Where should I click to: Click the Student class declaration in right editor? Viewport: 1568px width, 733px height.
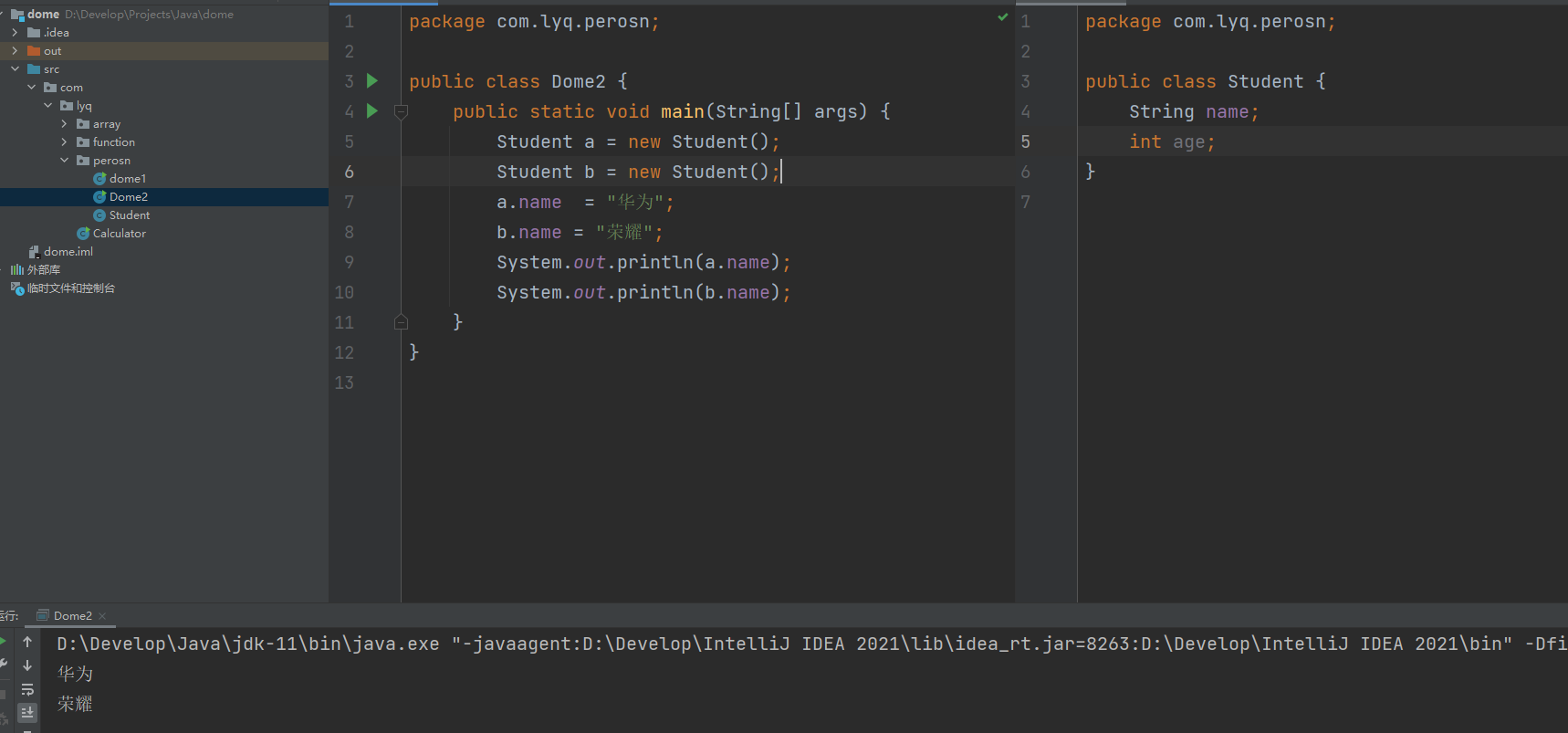pos(1206,81)
